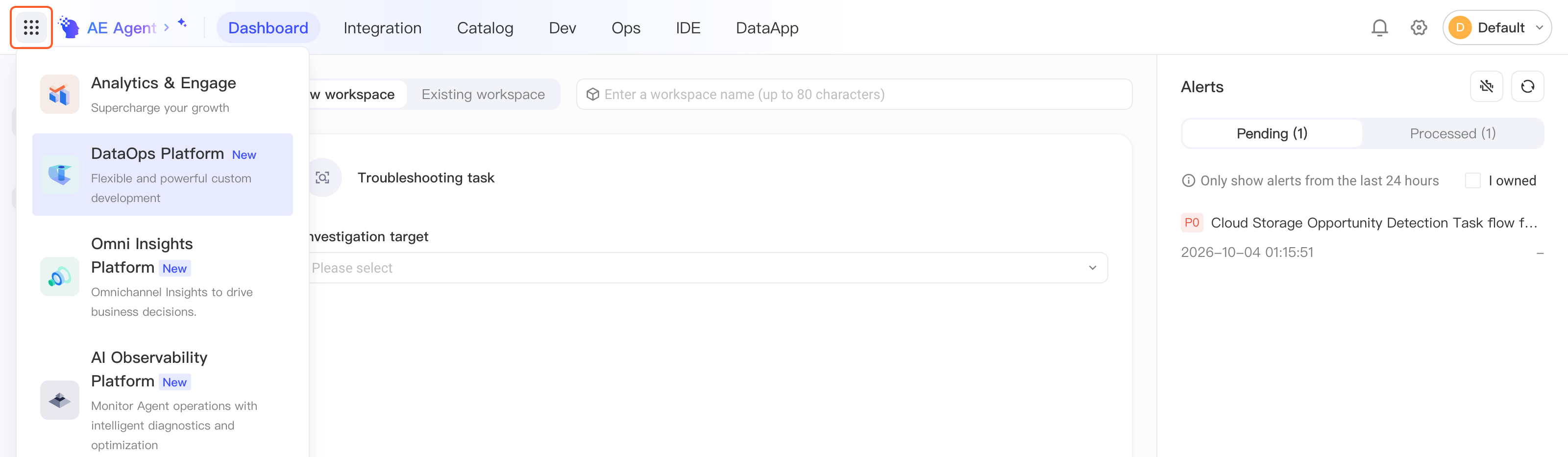Viewport: 1568px width, 457px height.
Task: Choose Analytics & Engage from the product menu
Action: click(163, 95)
